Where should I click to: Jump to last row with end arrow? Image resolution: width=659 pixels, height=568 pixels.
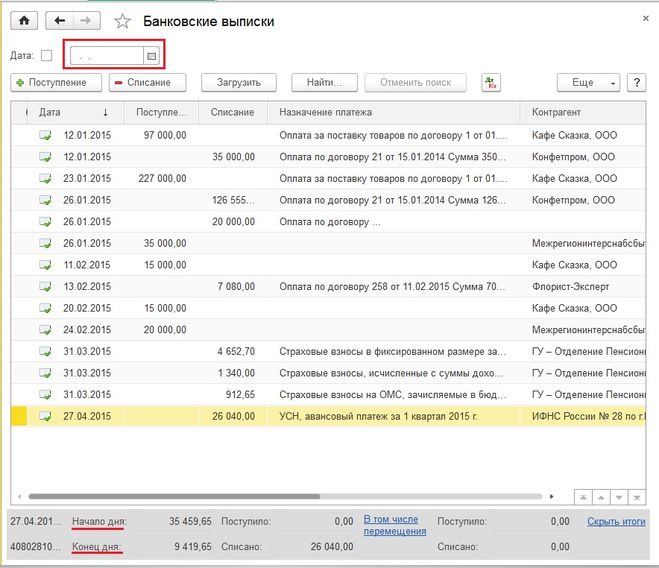coord(637,496)
